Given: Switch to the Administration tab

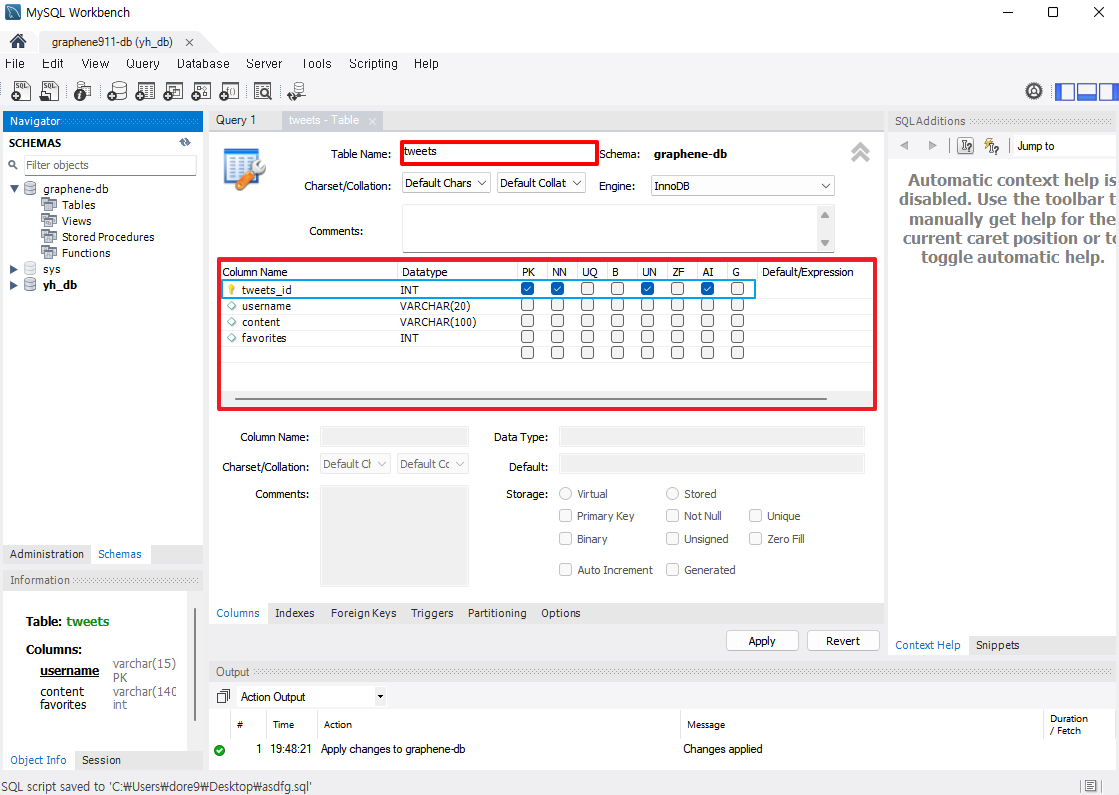Looking at the screenshot, I should [46, 554].
